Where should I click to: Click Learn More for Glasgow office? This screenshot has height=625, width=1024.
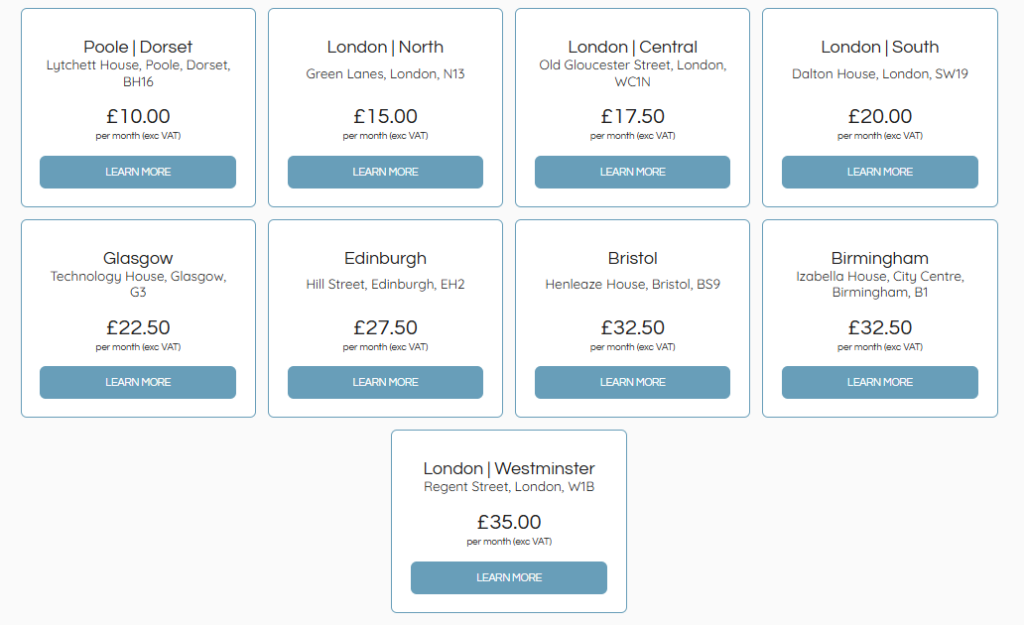pyautogui.click(x=137, y=382)
